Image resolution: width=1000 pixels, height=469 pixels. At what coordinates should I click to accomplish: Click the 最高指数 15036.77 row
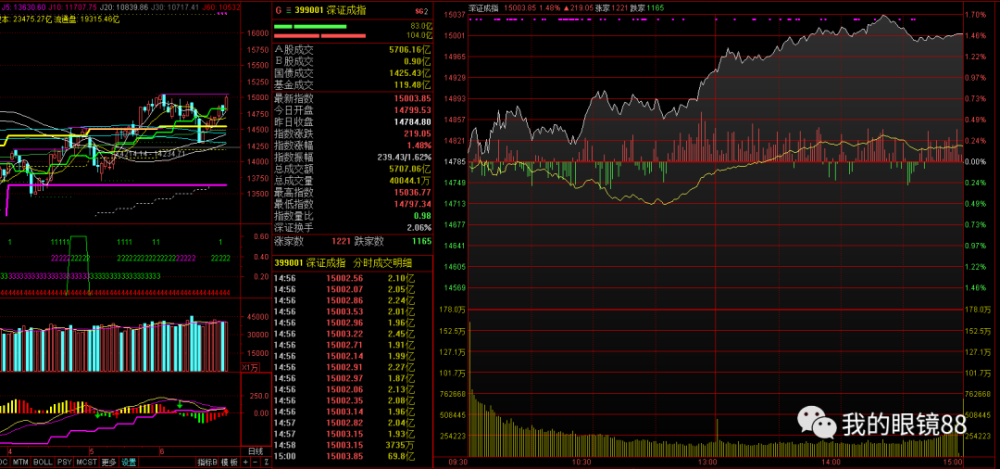tap(353, 192)
